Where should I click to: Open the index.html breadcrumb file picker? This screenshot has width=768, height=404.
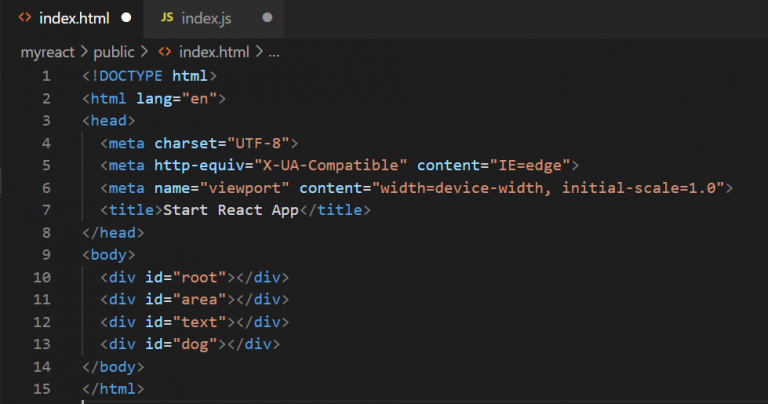pyautogui.click(x=212, y=51)
